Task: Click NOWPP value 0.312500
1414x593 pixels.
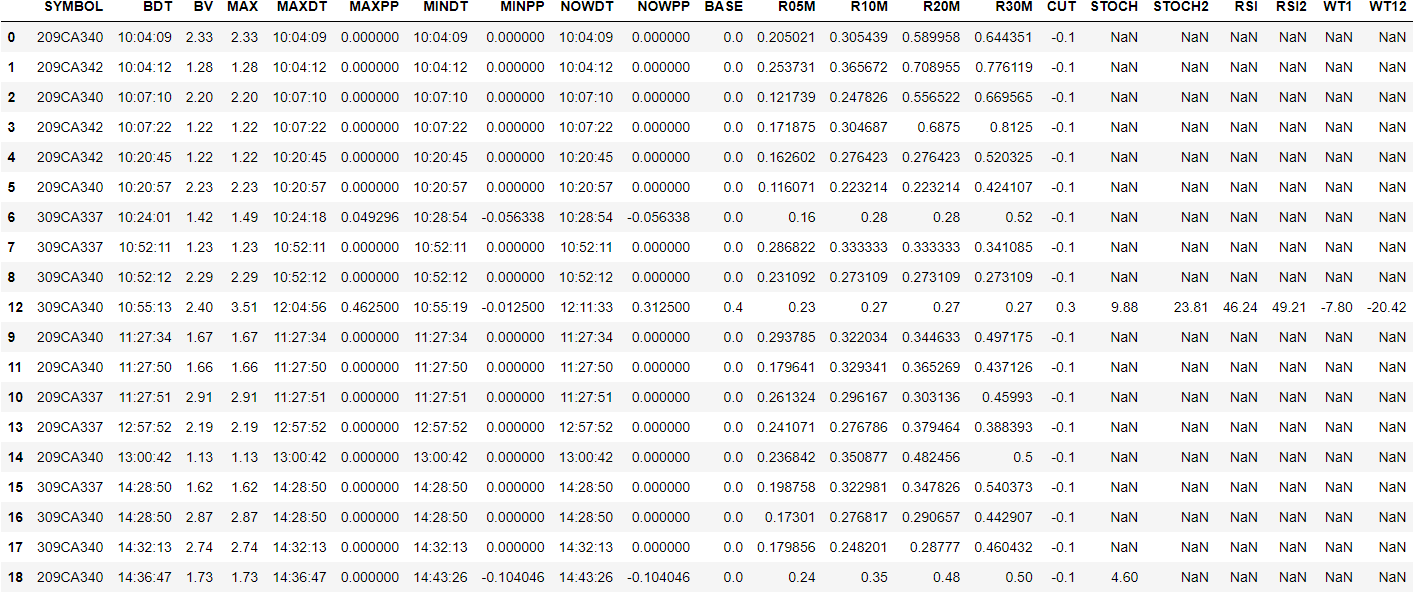Action: pos(662,308)
